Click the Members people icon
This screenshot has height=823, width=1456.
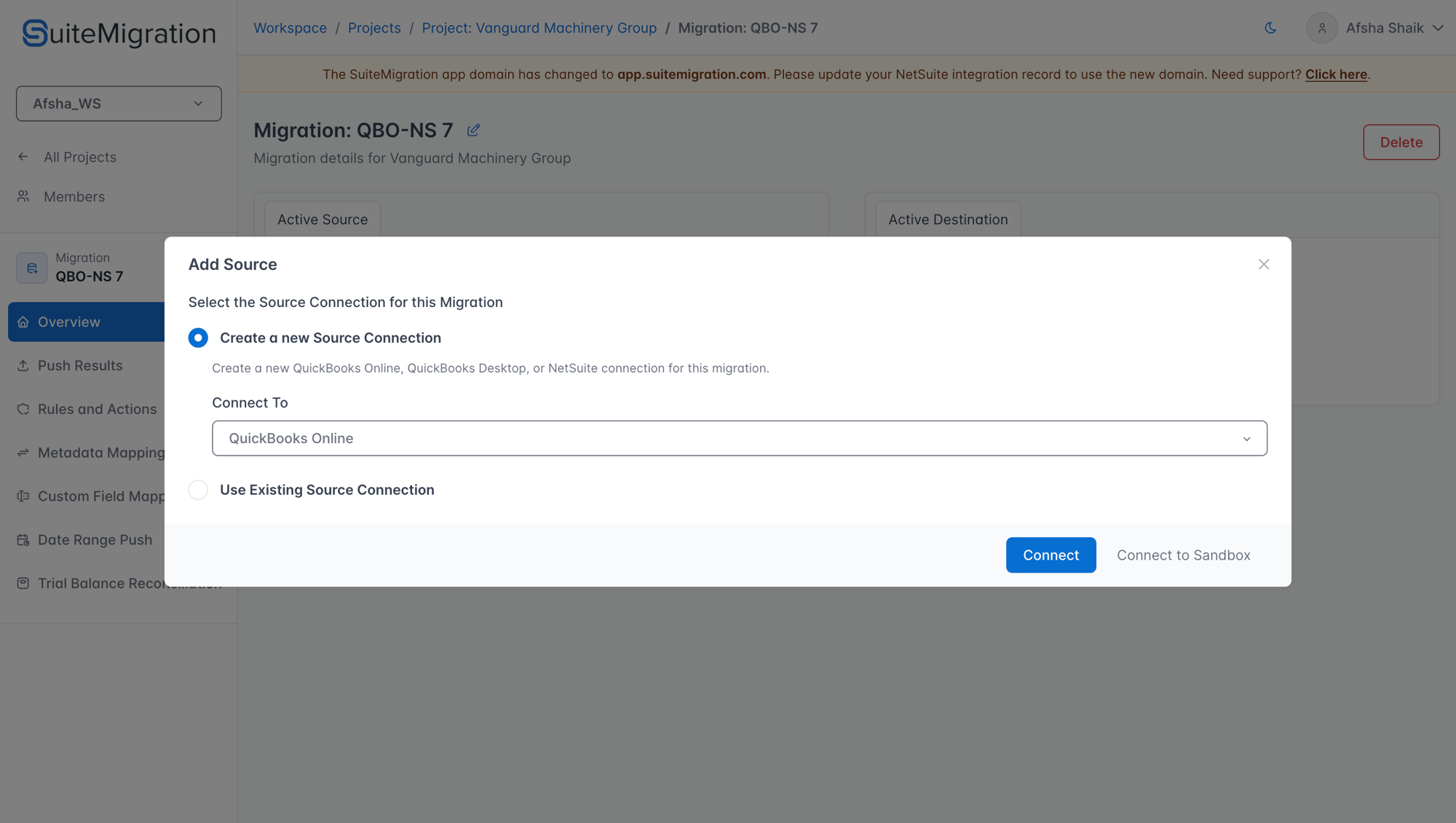[x=23, y=196]
